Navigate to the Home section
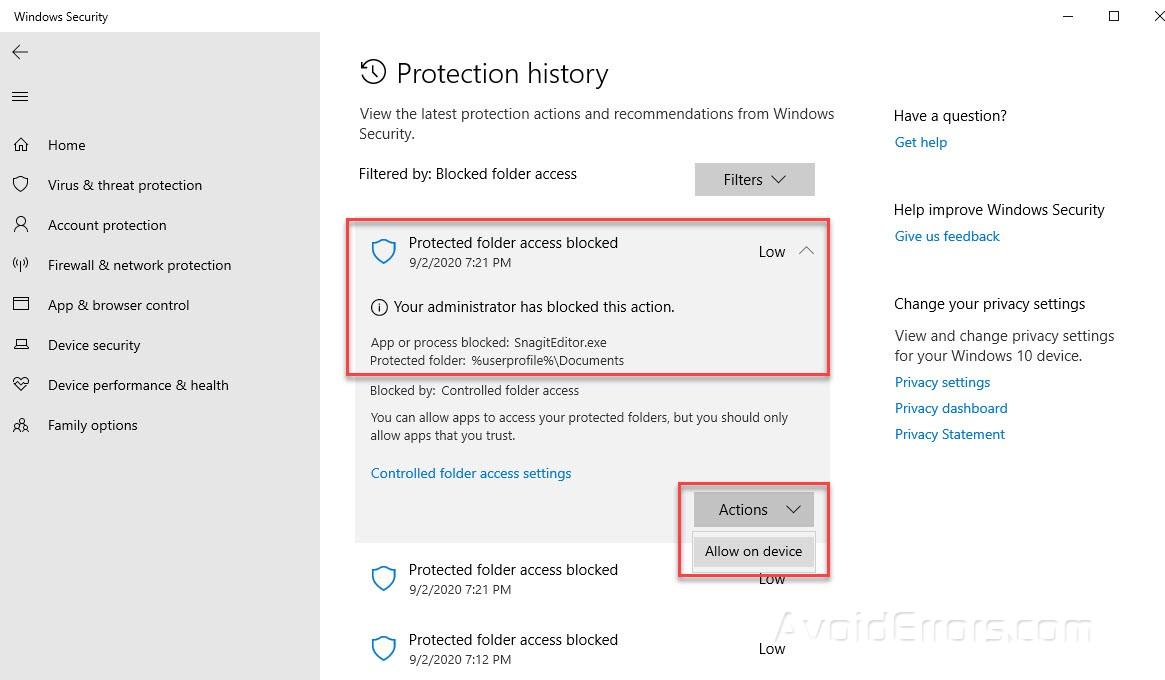 click(x=66, y=145)
